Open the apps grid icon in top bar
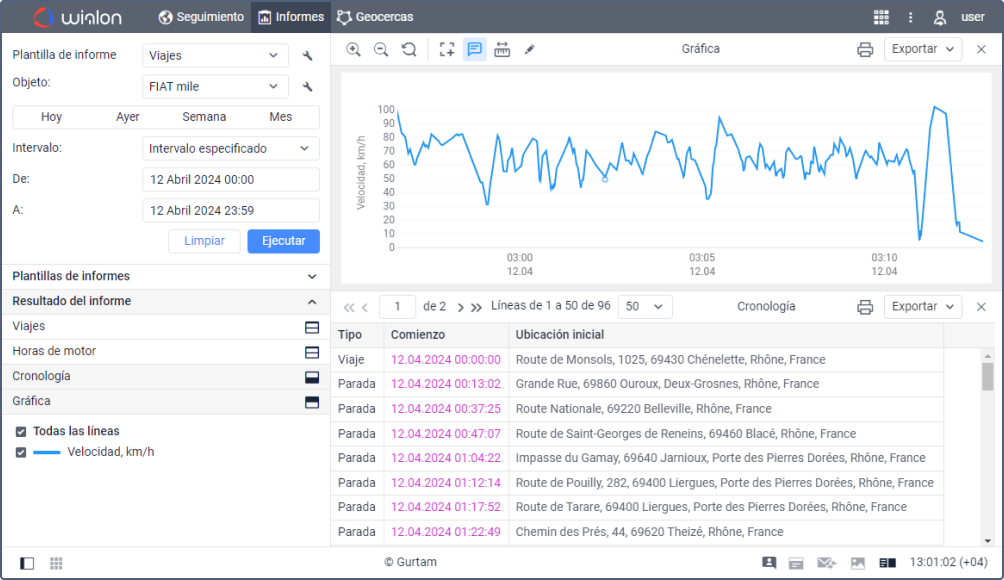The width and height of the screenshot is (1004, 580). tap(881, 17)
